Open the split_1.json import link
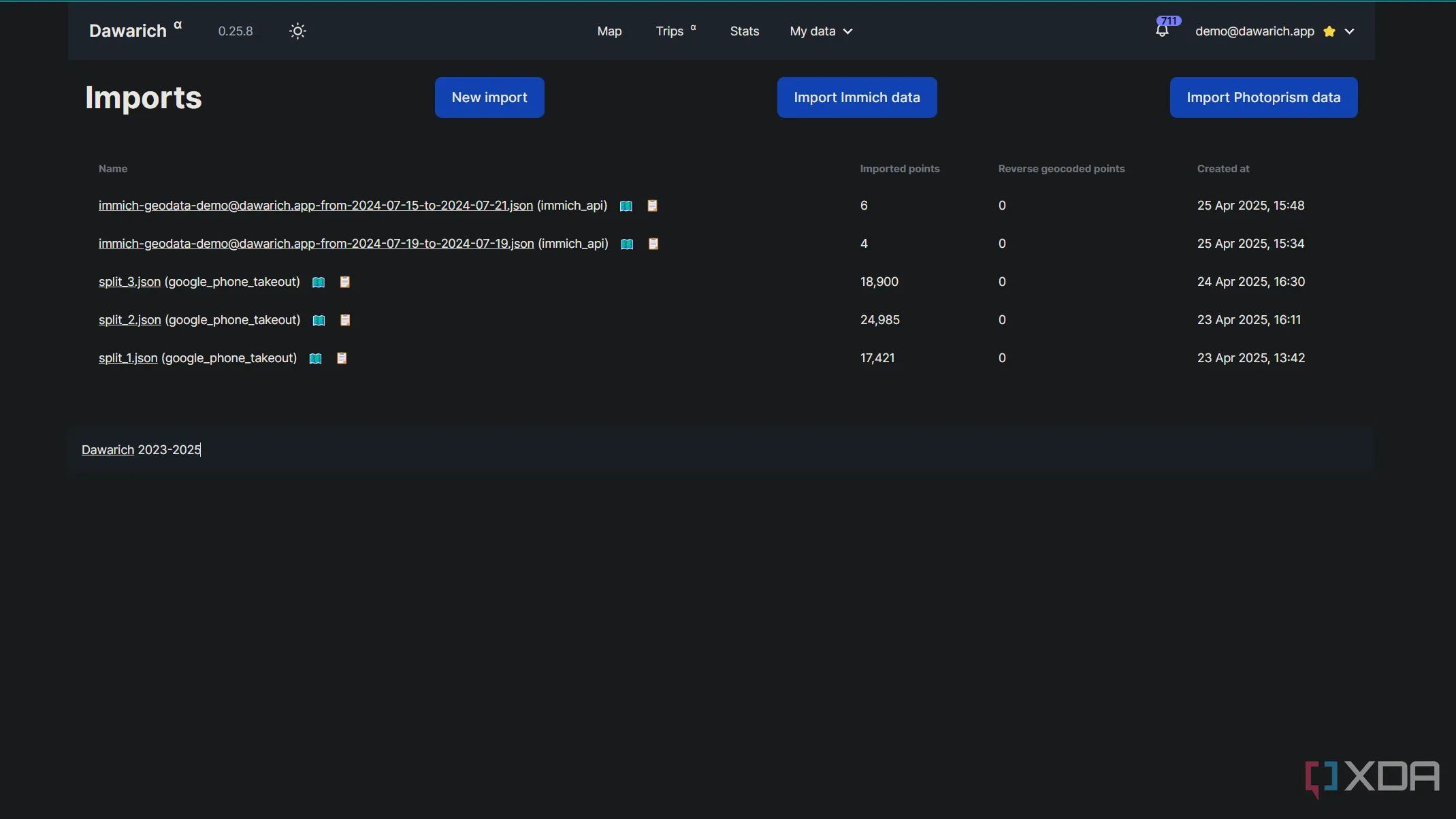Image resolution: width=1456 pixels, height=819 pixels. coord(128,358)
